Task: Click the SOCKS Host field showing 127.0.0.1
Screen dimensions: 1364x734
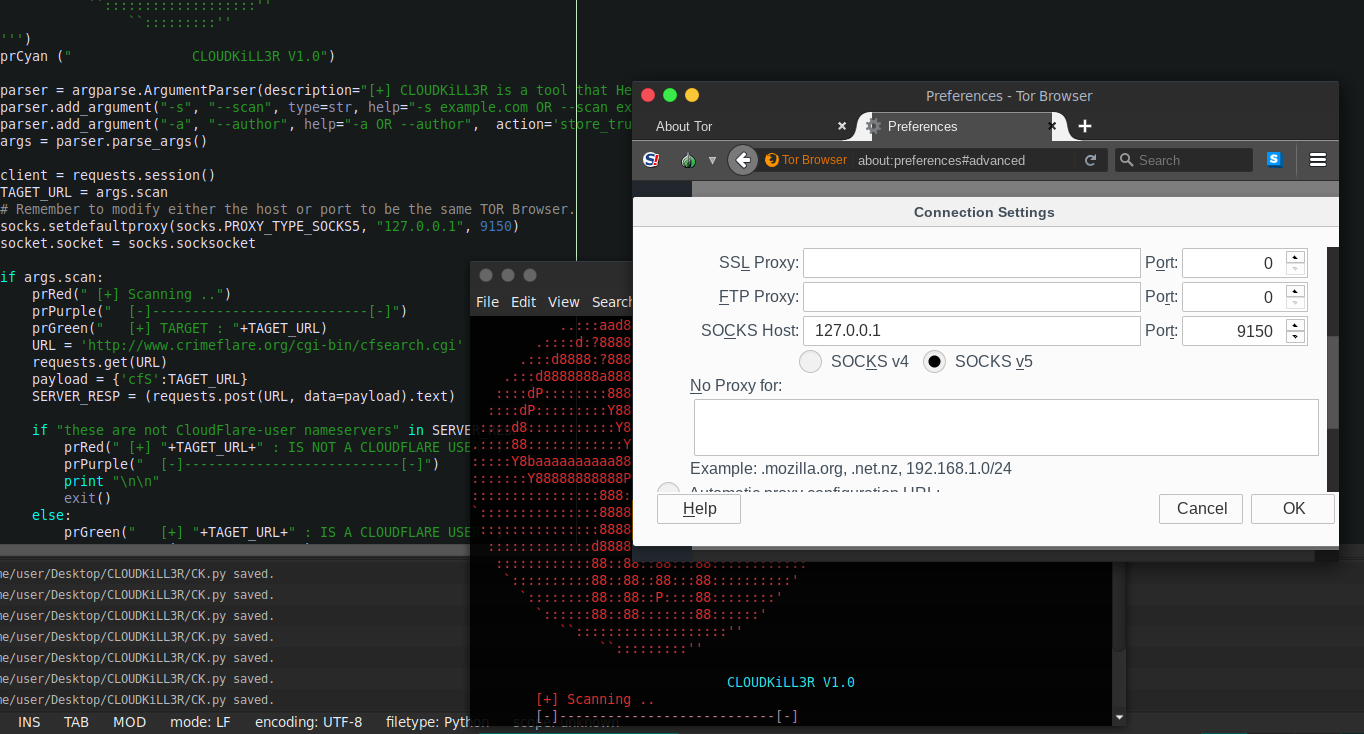Action: (x=972, y=331)
